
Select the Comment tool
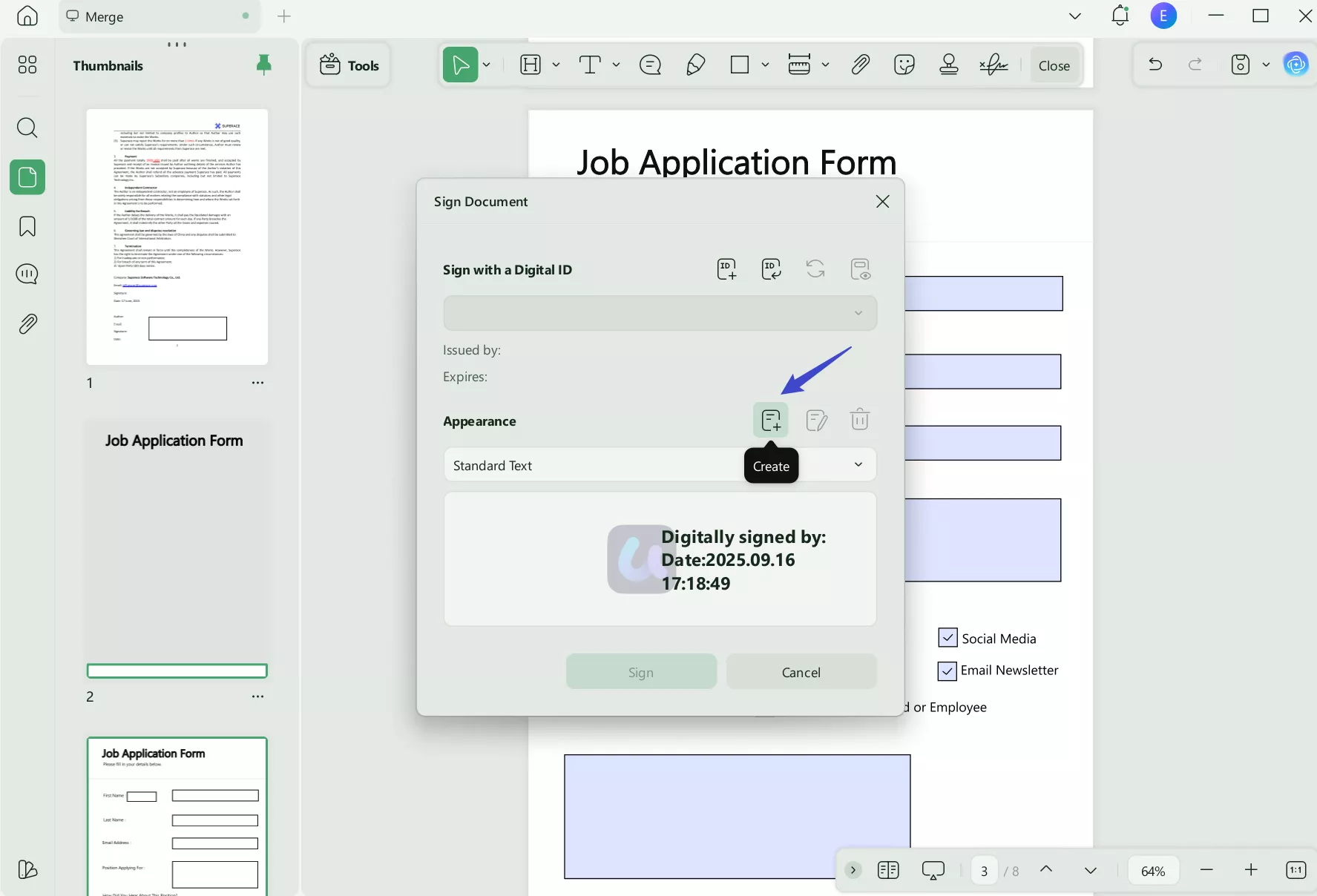point(650,65)
